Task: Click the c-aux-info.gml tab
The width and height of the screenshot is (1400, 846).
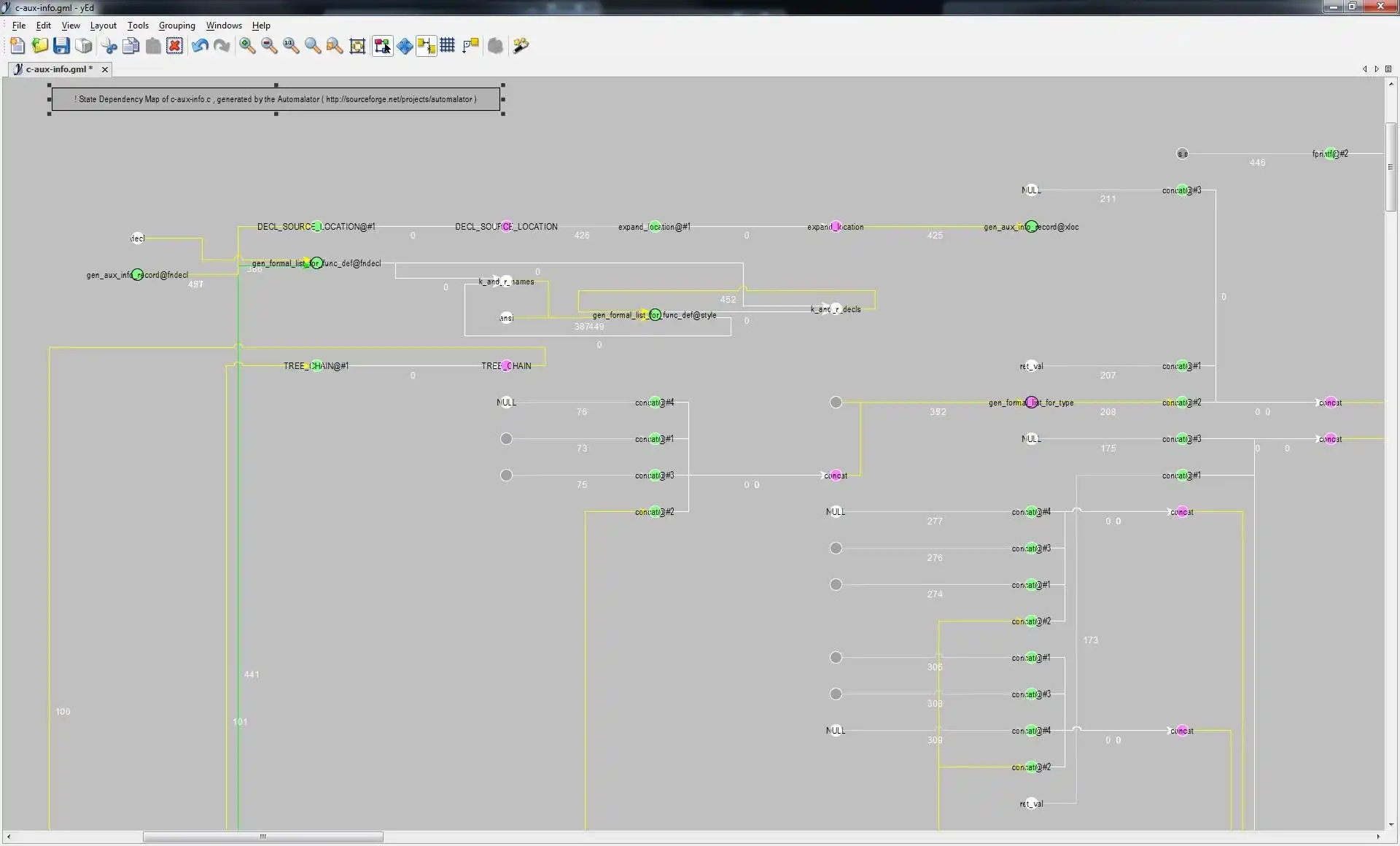Action: click(55, 68)
